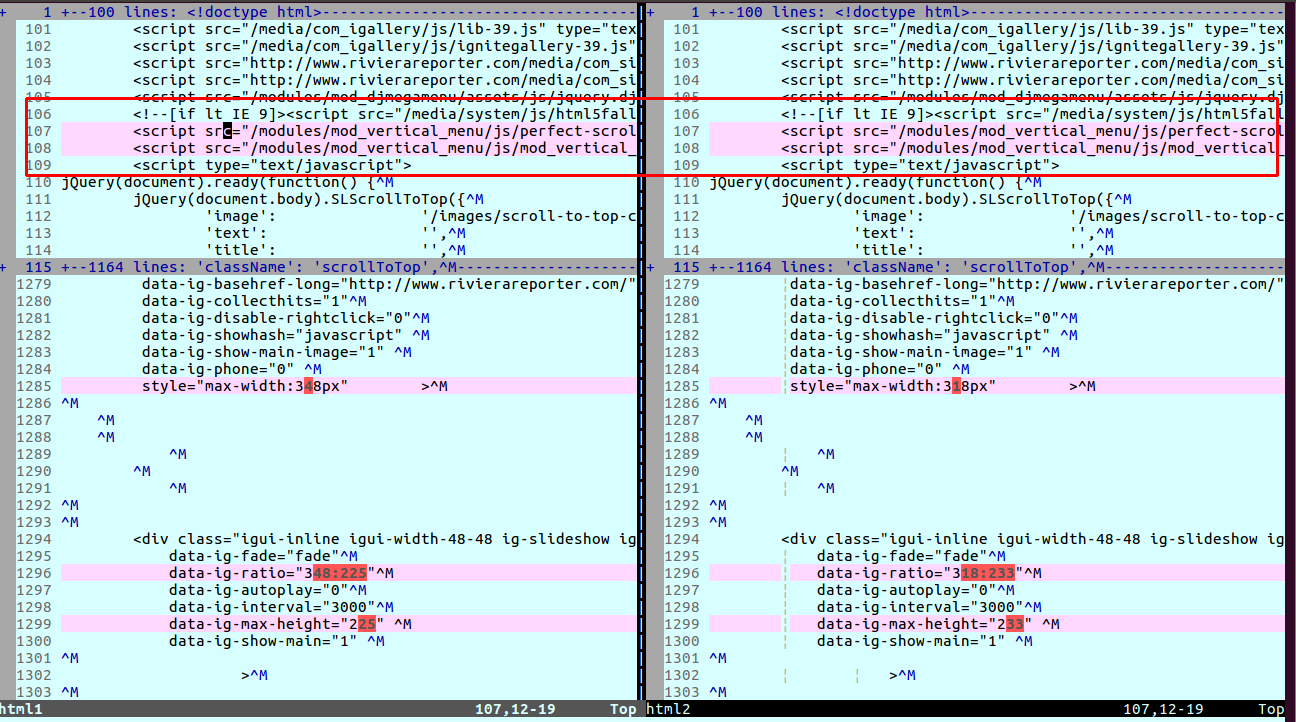Viewport: 1296px width, 722px height.
Task: Click red-highlighted 25 in html1 max-height
Action: pos(367,624)
